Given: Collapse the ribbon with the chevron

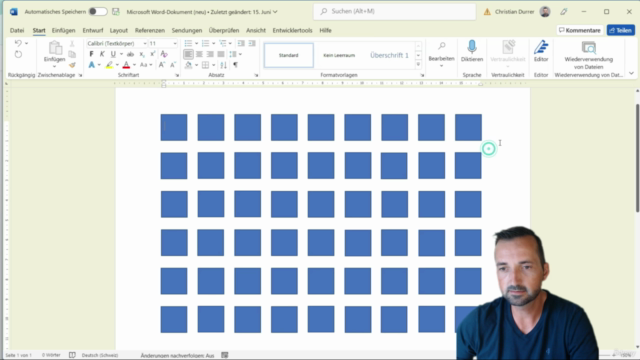Looking at the screenshot, I should [x=631, y=73].
